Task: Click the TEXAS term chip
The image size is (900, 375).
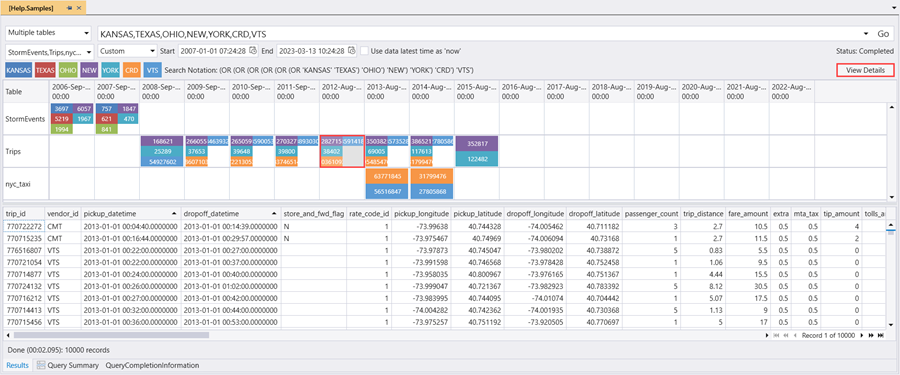Action: click(45, 70)
